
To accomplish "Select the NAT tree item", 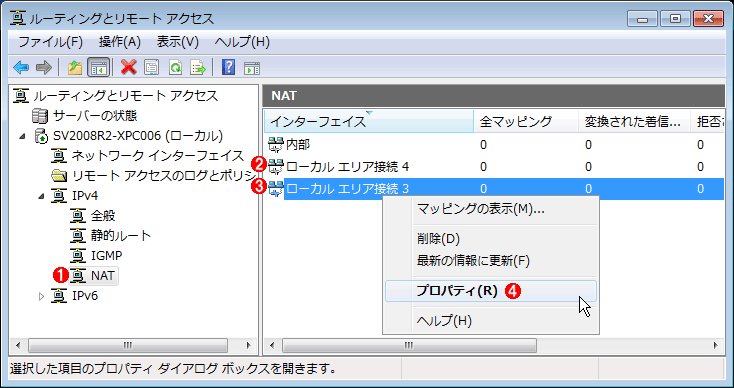I will pos(103,276).
